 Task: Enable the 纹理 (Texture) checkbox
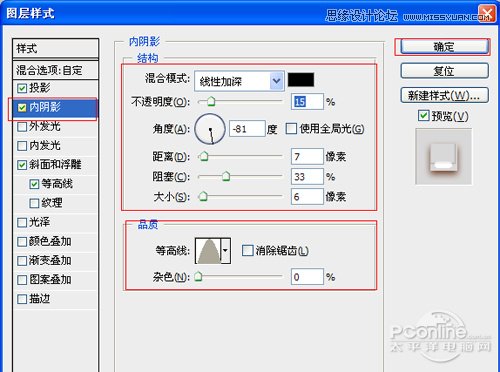(x=34, y=203)
